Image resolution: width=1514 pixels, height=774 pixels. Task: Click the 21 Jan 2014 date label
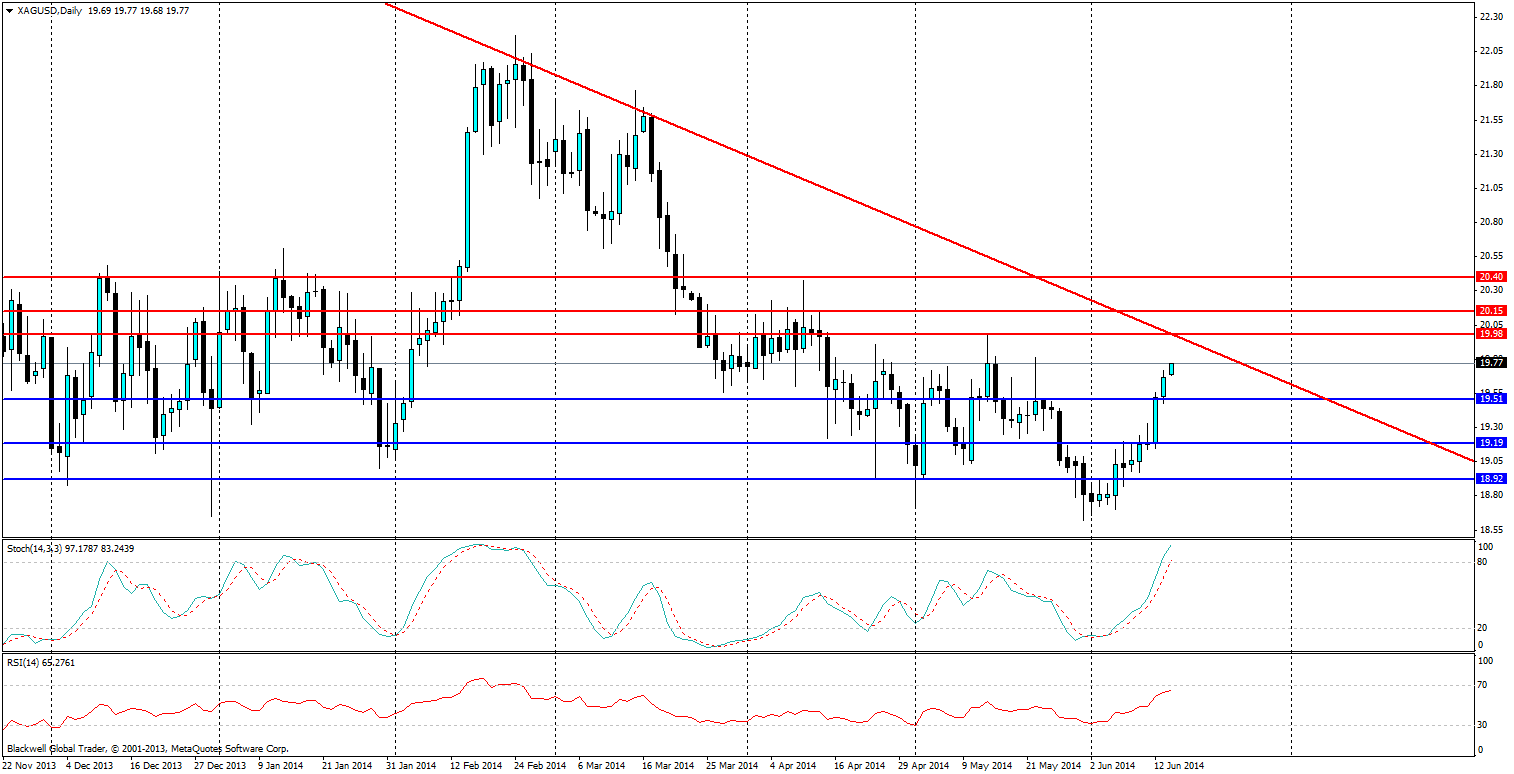point(347,766)
